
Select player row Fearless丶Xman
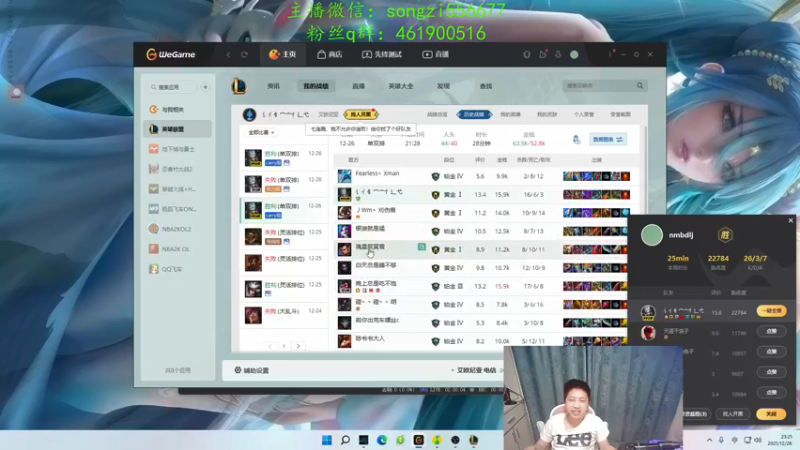tap(484, 176)
